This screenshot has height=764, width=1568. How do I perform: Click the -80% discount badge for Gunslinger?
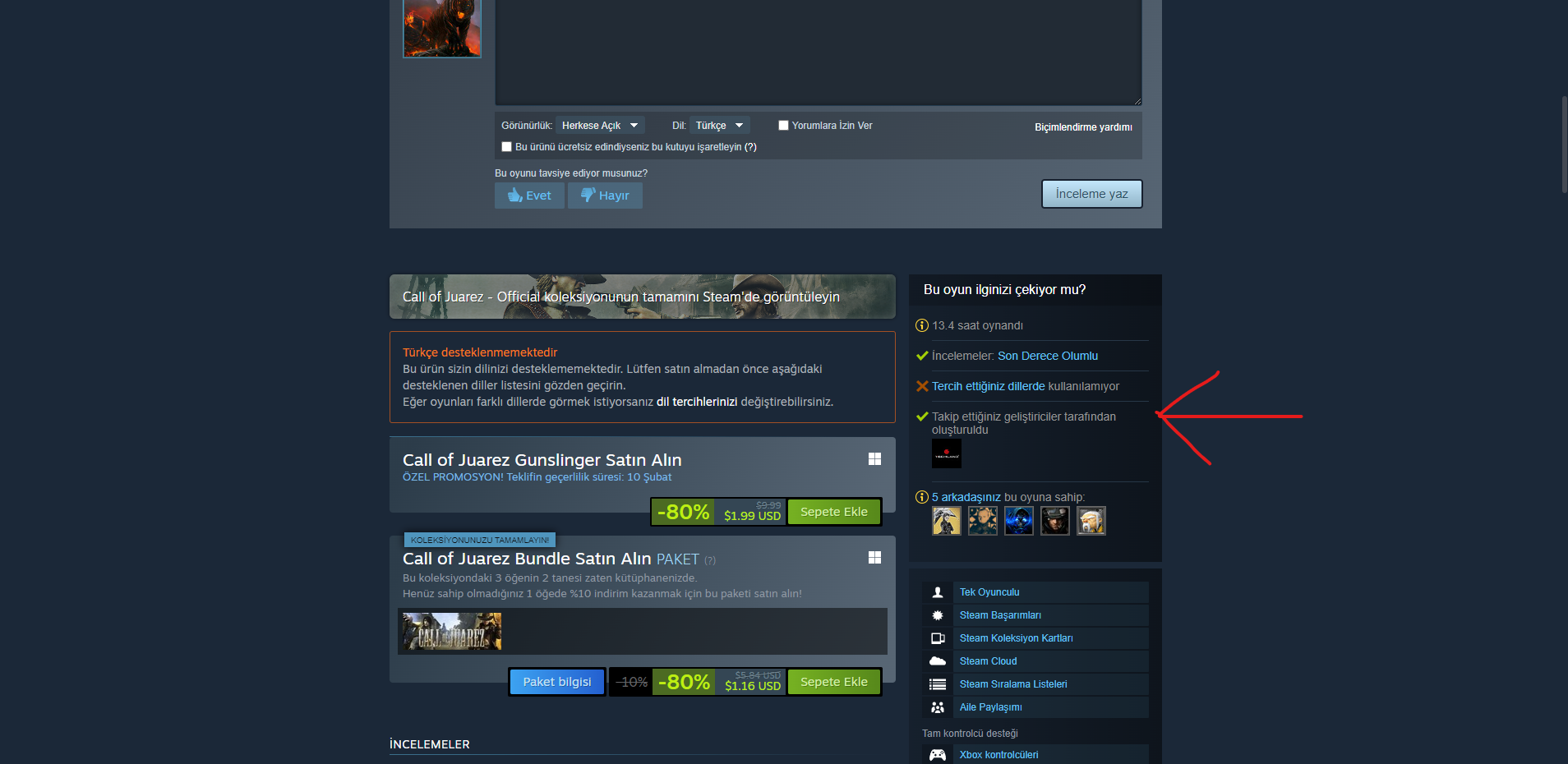coord(683,512)
